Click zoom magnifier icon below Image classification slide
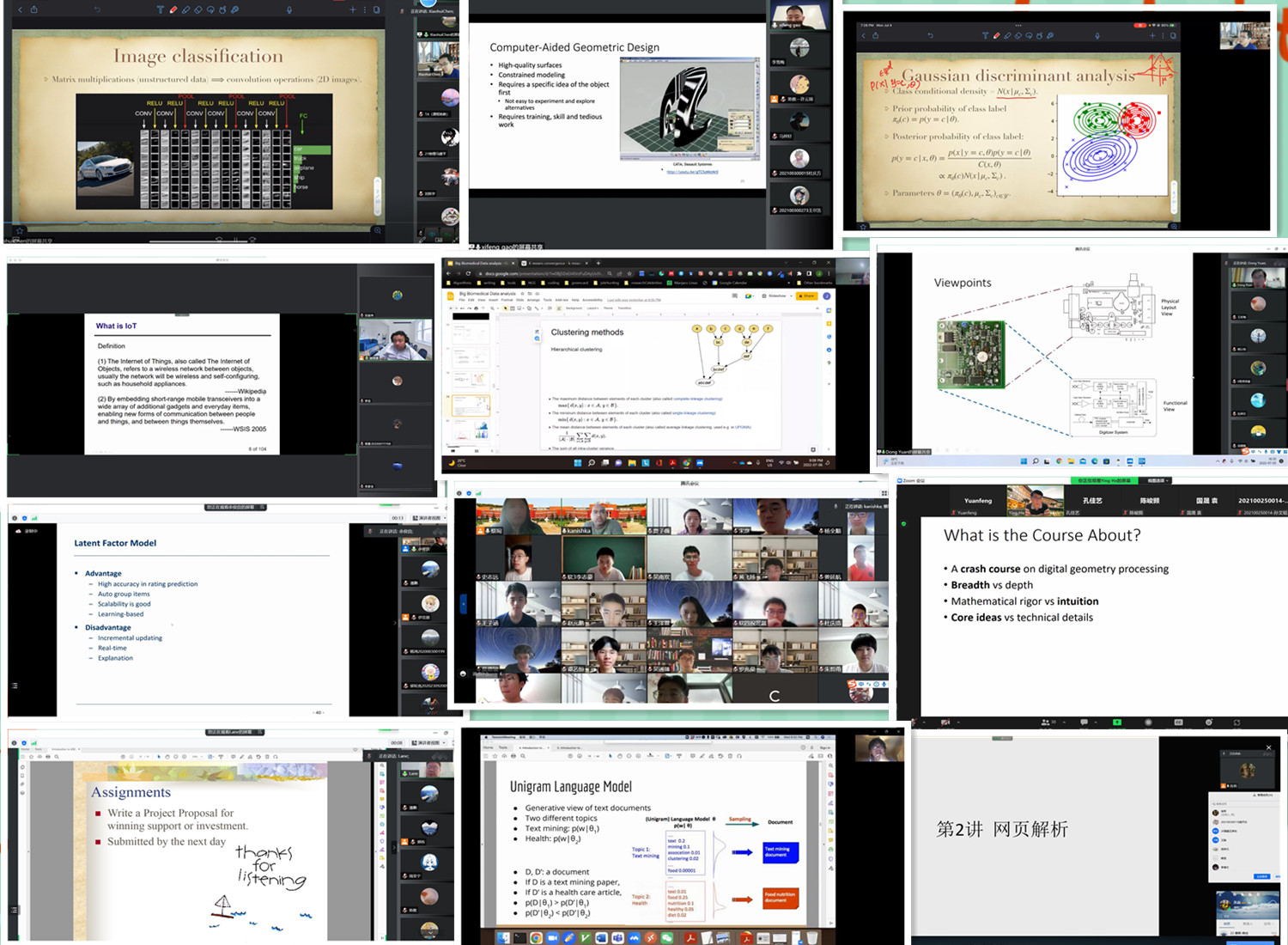Image resolution: width=1288 pixels, height=945 pixels. tap(377, 230)
